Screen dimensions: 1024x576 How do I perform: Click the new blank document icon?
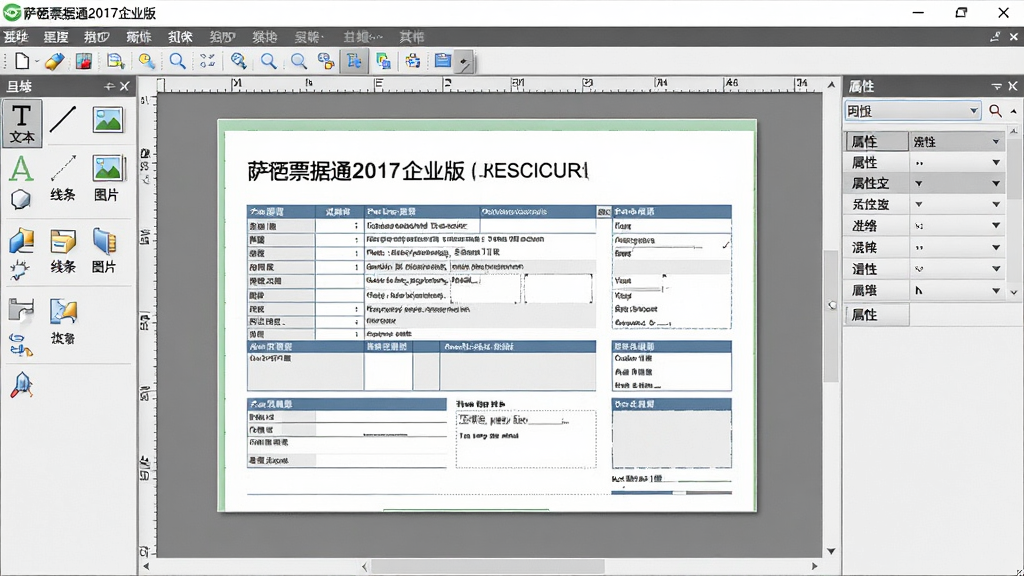[22, 61]
